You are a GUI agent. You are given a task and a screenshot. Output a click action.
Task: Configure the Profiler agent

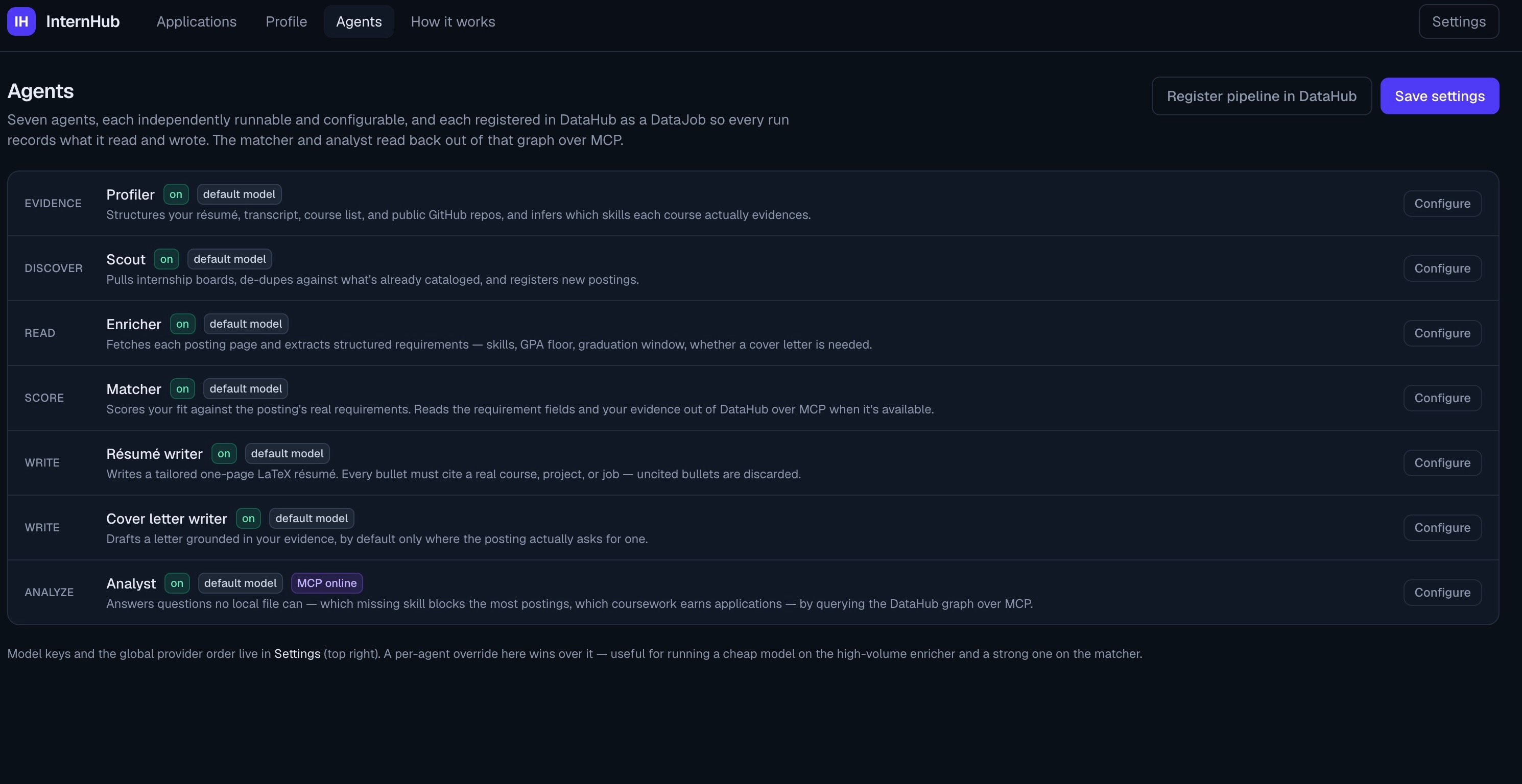pos(1442,204)
